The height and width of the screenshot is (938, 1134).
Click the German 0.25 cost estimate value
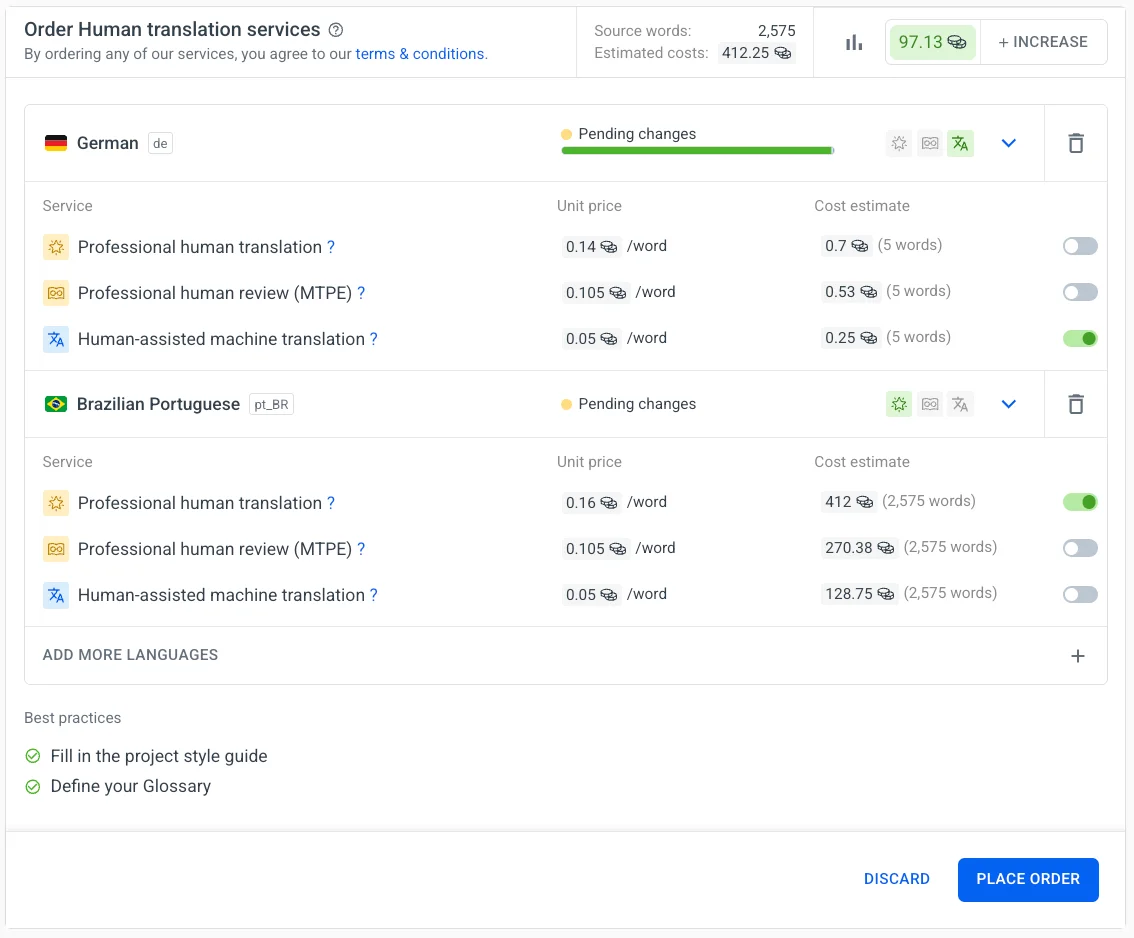pyautogui.click(x=850, y=338)
